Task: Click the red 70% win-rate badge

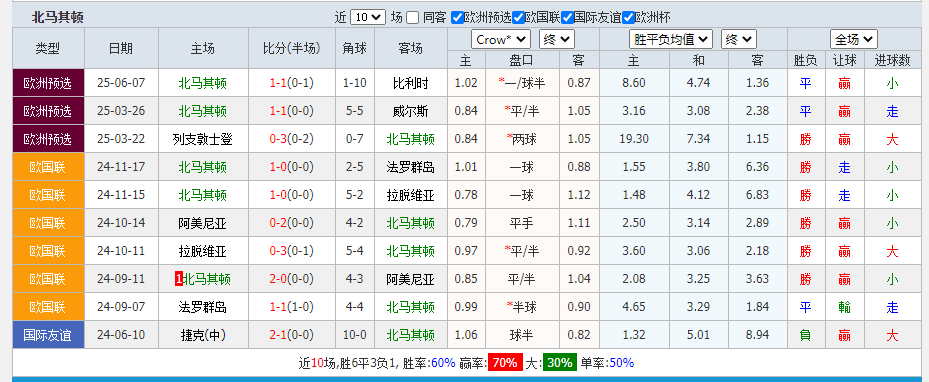Action: tap(505, 363)
